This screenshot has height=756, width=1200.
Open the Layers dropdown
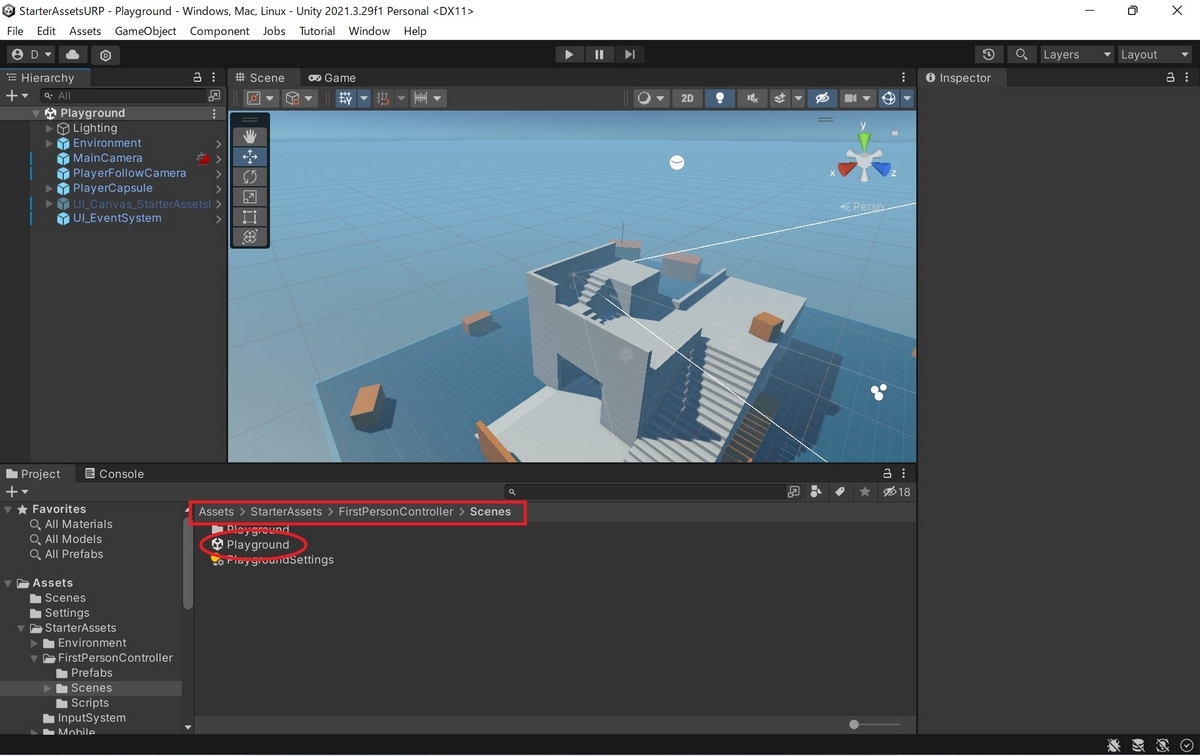click(x=1075, y=55)
